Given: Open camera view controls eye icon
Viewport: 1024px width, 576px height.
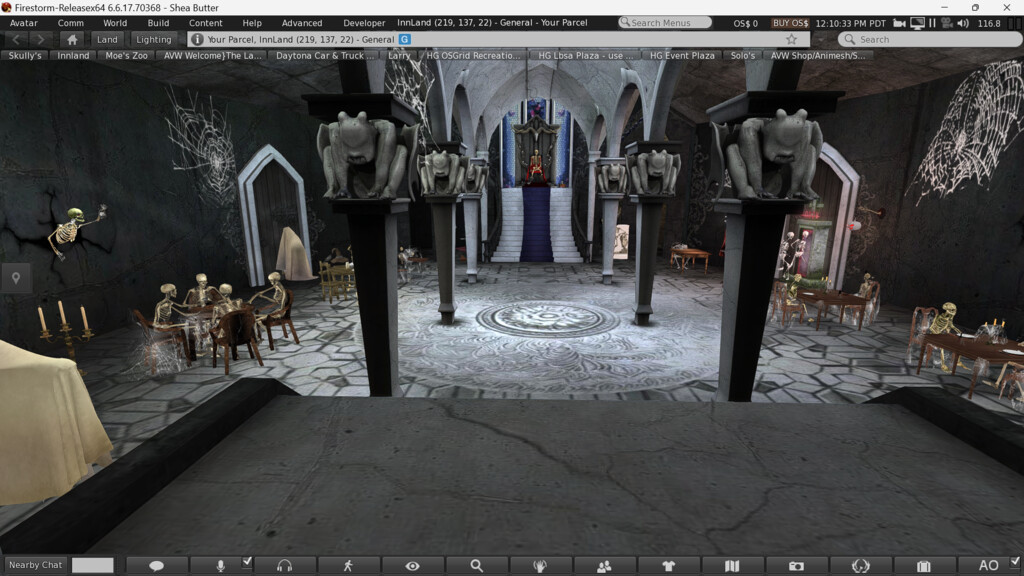Looking at the screenshot, I should pyautogui.click(x=412, y=566).
